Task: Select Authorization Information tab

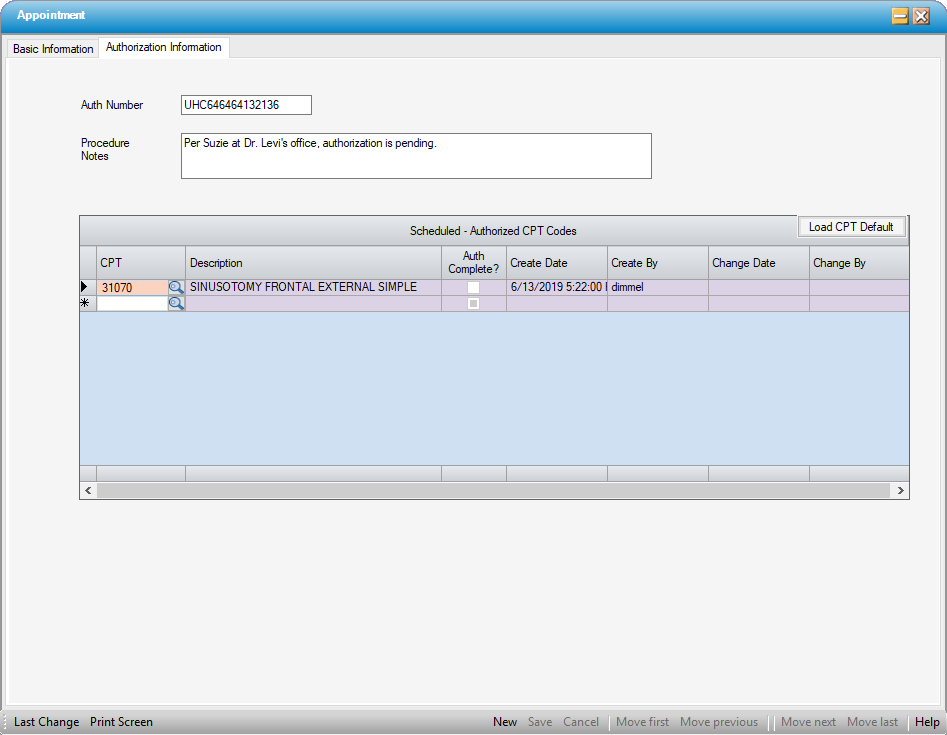Action: click(x=164, y=48)
